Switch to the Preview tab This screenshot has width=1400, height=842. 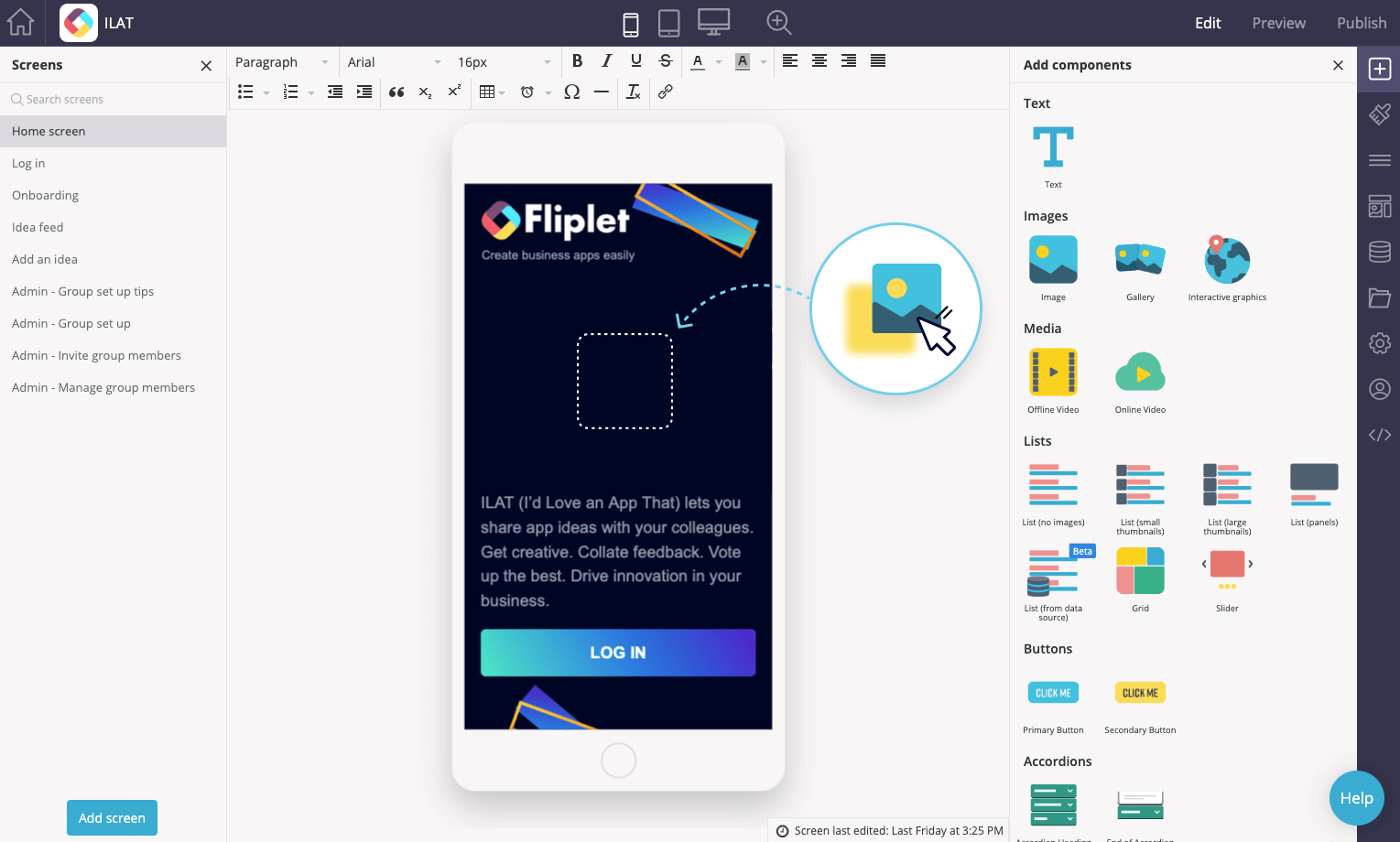[1278, 23]
